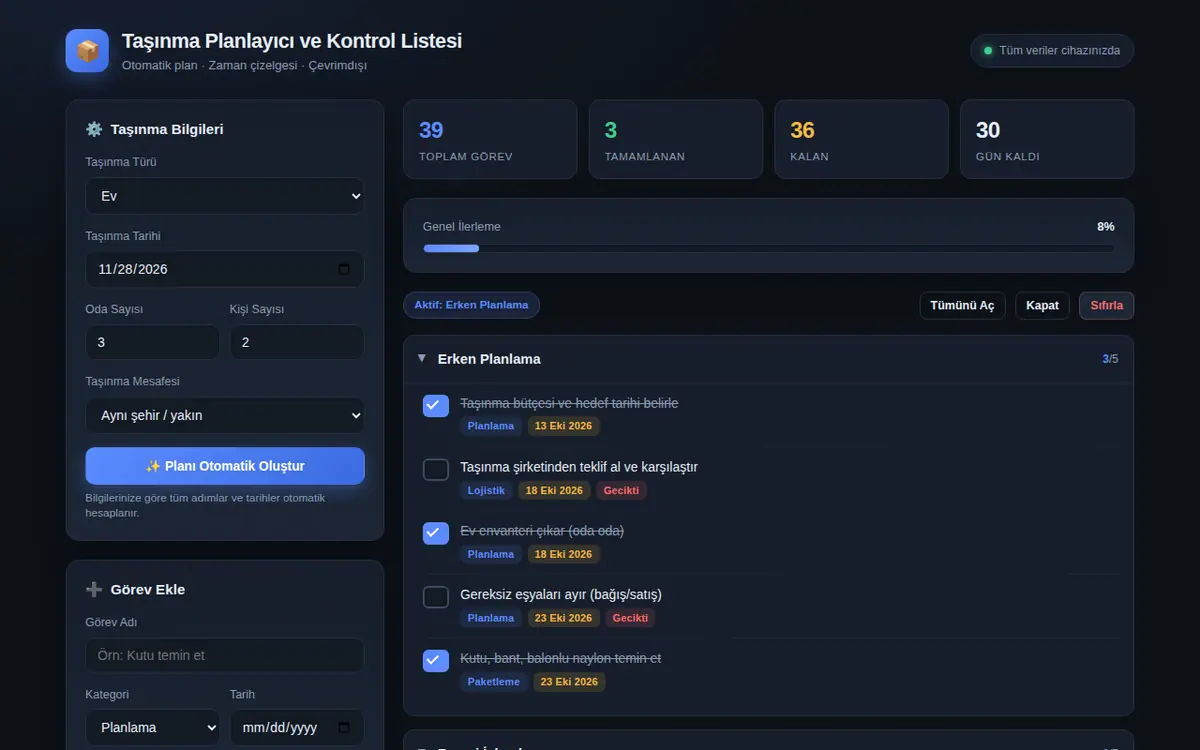Click the '13 Eki 2026' date tag
The height and width of the screenshot is (750, 1200).
click(563, 426)
